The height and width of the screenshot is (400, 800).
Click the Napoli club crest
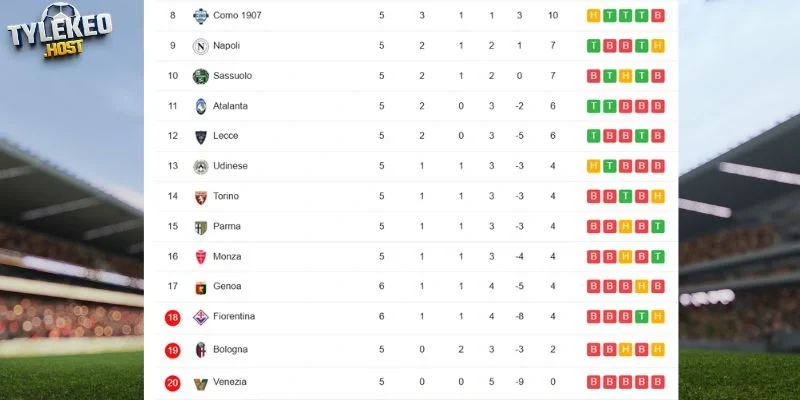click(x=201, y=46)
